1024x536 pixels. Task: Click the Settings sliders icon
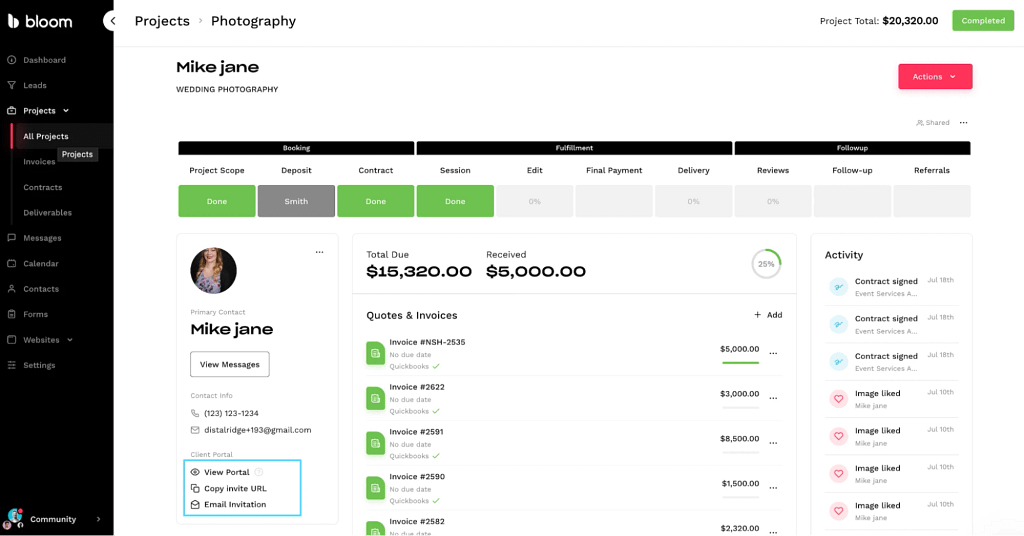(x=12, y=366)
